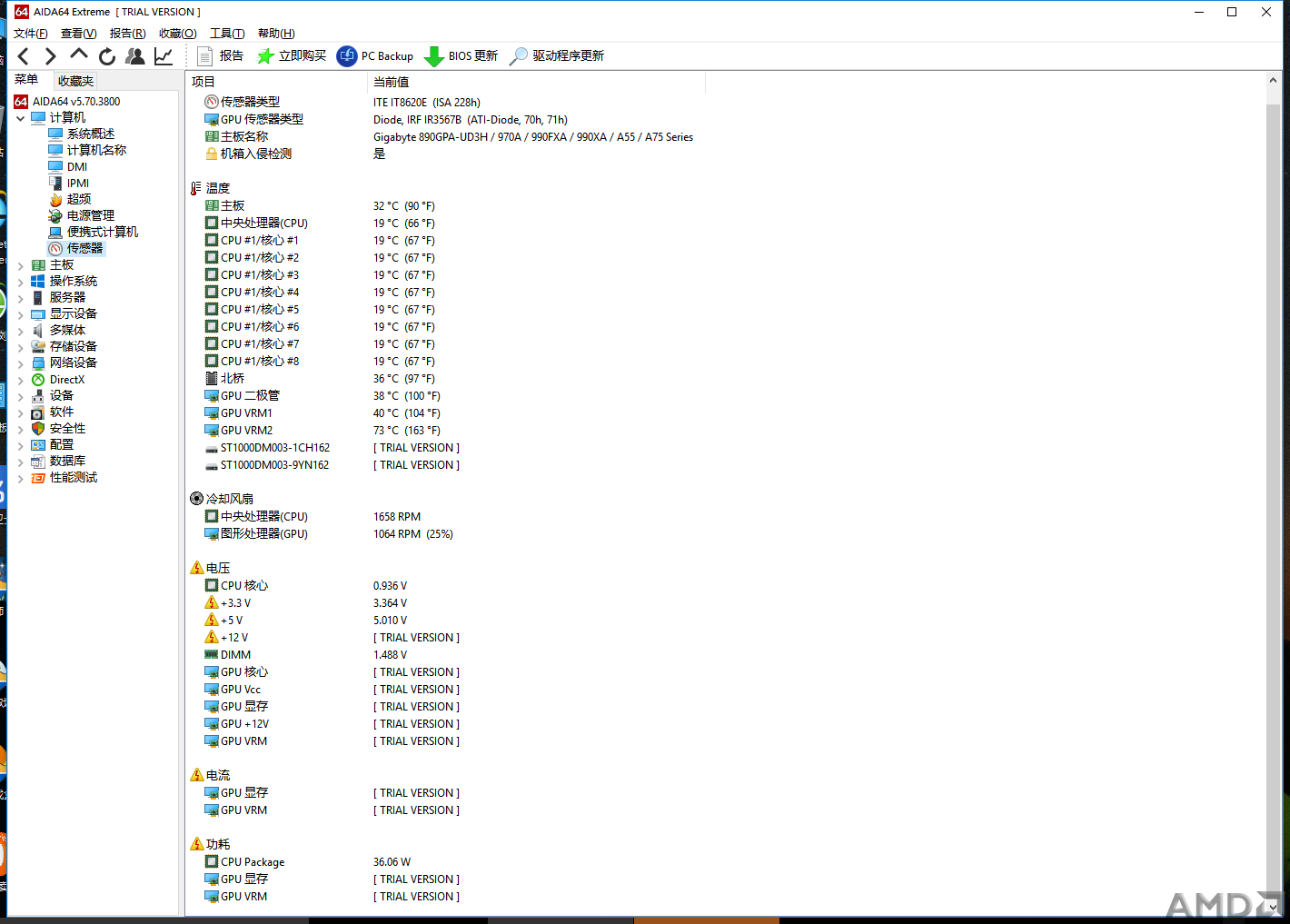The width and height of the screenshot is (1290, 924).
Task: Open the 工具(T) menu
Action: point(228,34)
